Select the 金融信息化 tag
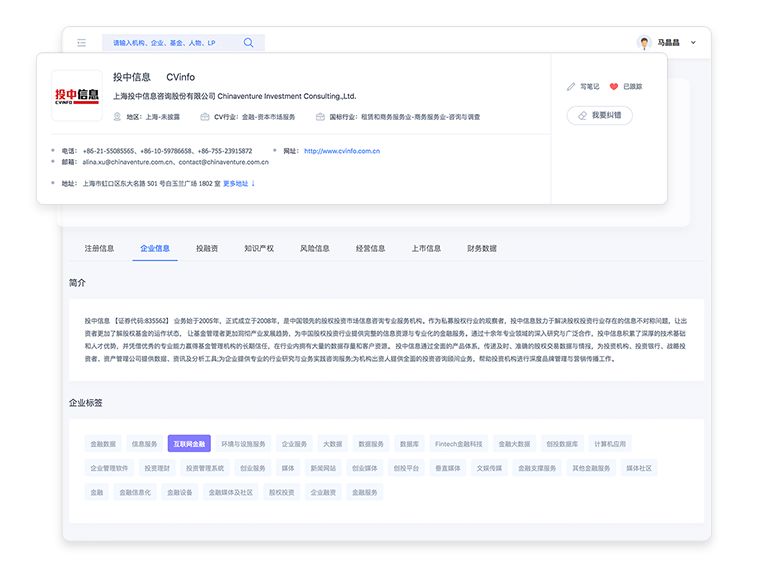This screenshot has width=774, height=586. coord(135,492)
